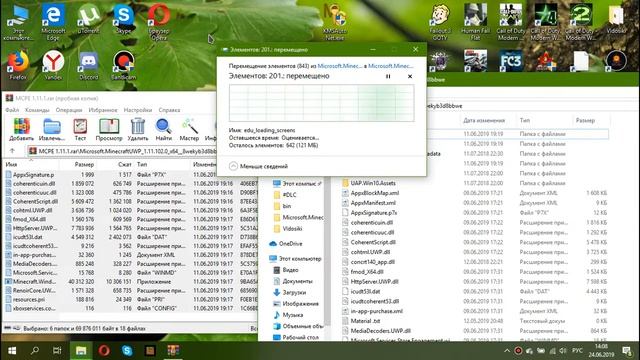Cancel the move with the inner X button

pyautogui.click(x=410, y=76)
